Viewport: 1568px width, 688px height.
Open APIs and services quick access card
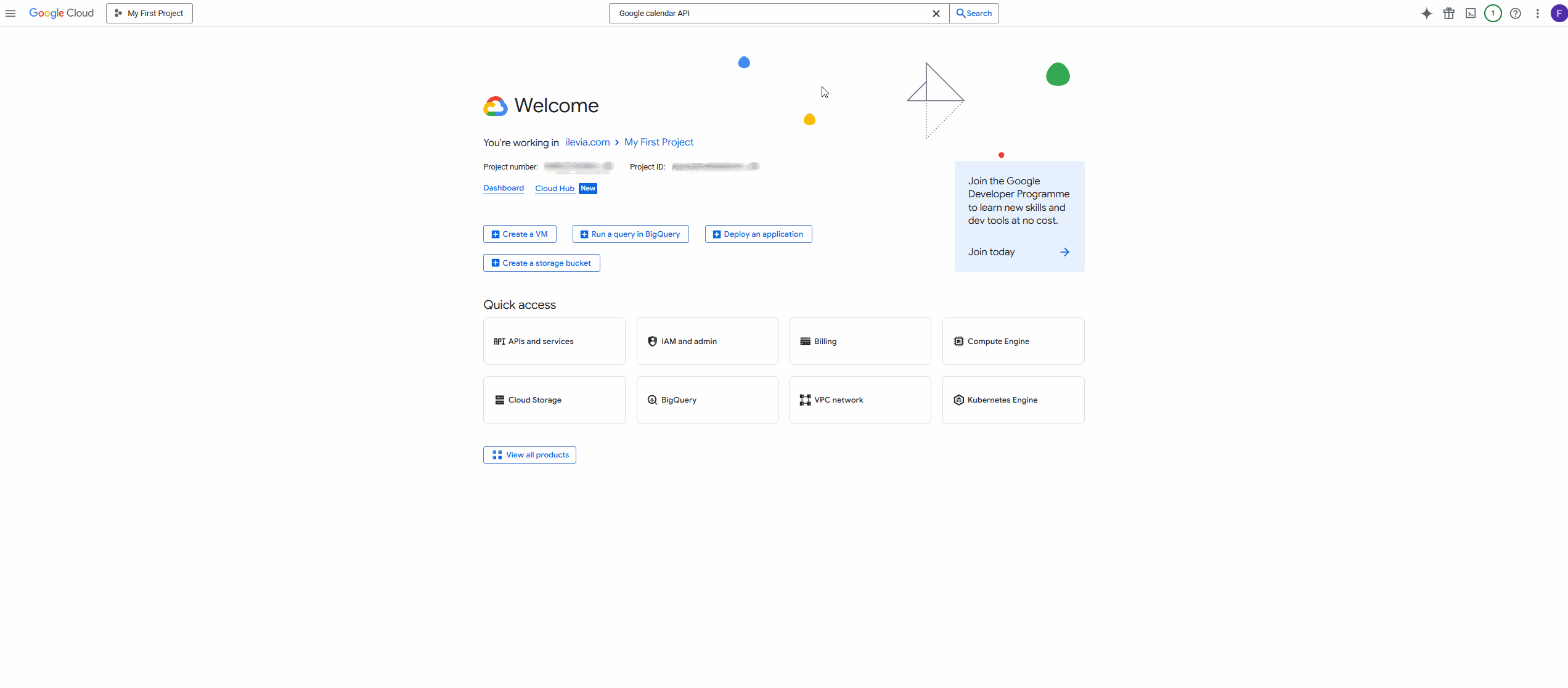click(553, 341)
